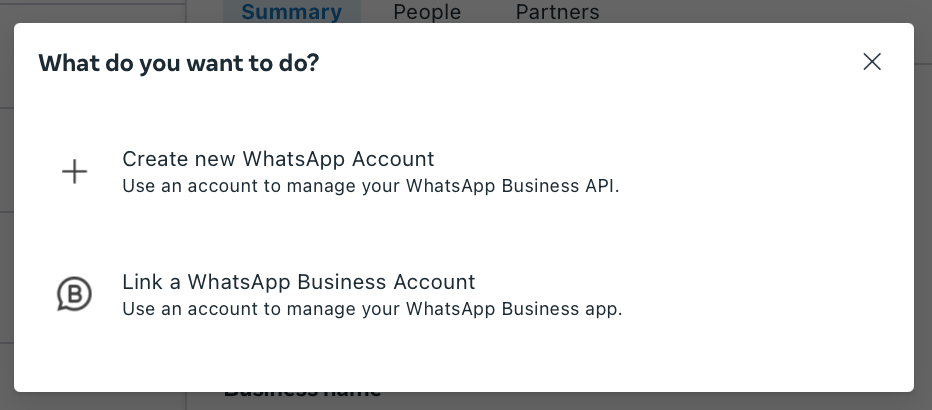
Task: Click the WhatsApp Business app description line
Action: [372, 309]
